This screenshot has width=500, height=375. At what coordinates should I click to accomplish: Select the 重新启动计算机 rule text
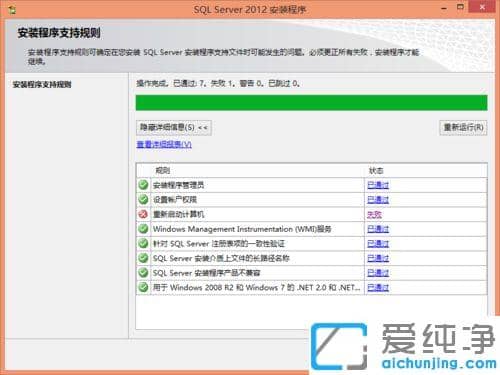(x=178, y=214)
